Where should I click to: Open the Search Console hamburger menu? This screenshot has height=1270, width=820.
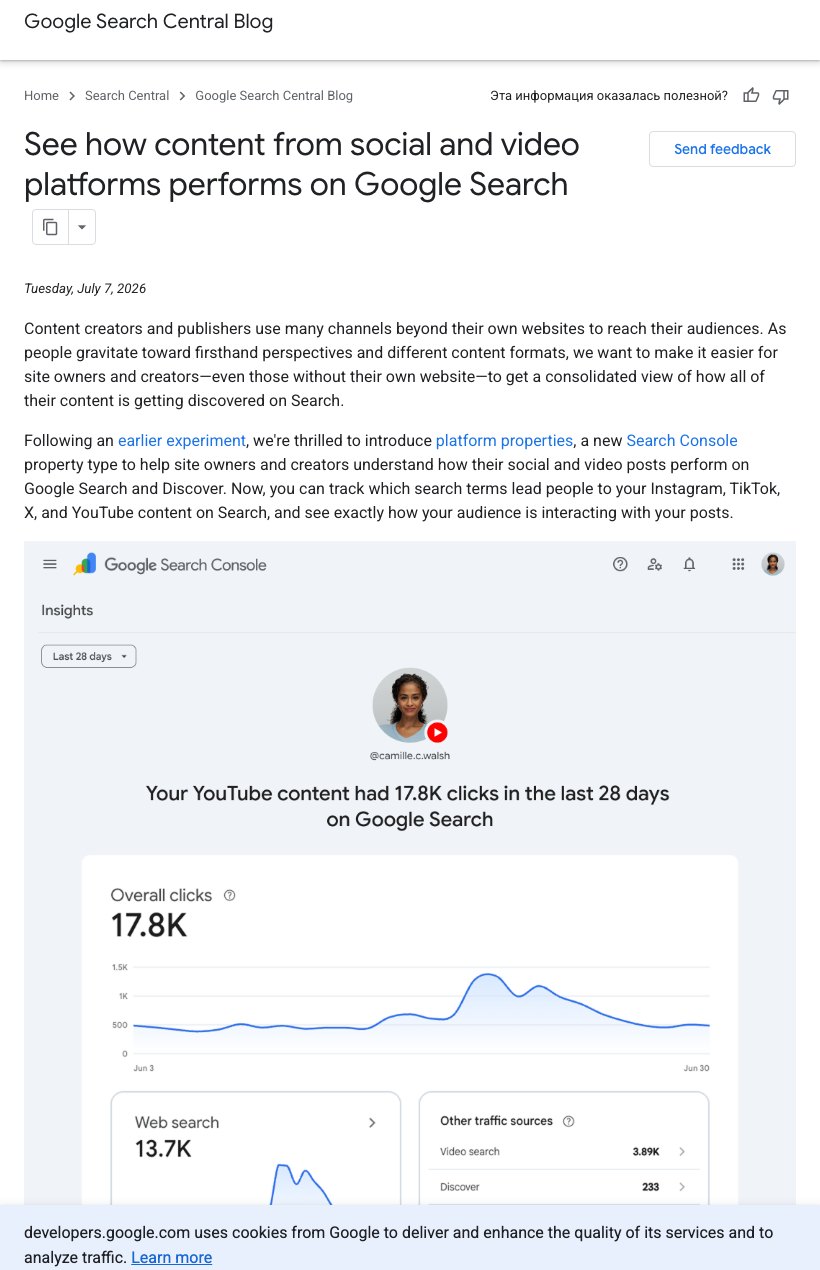tap(50, 564)
